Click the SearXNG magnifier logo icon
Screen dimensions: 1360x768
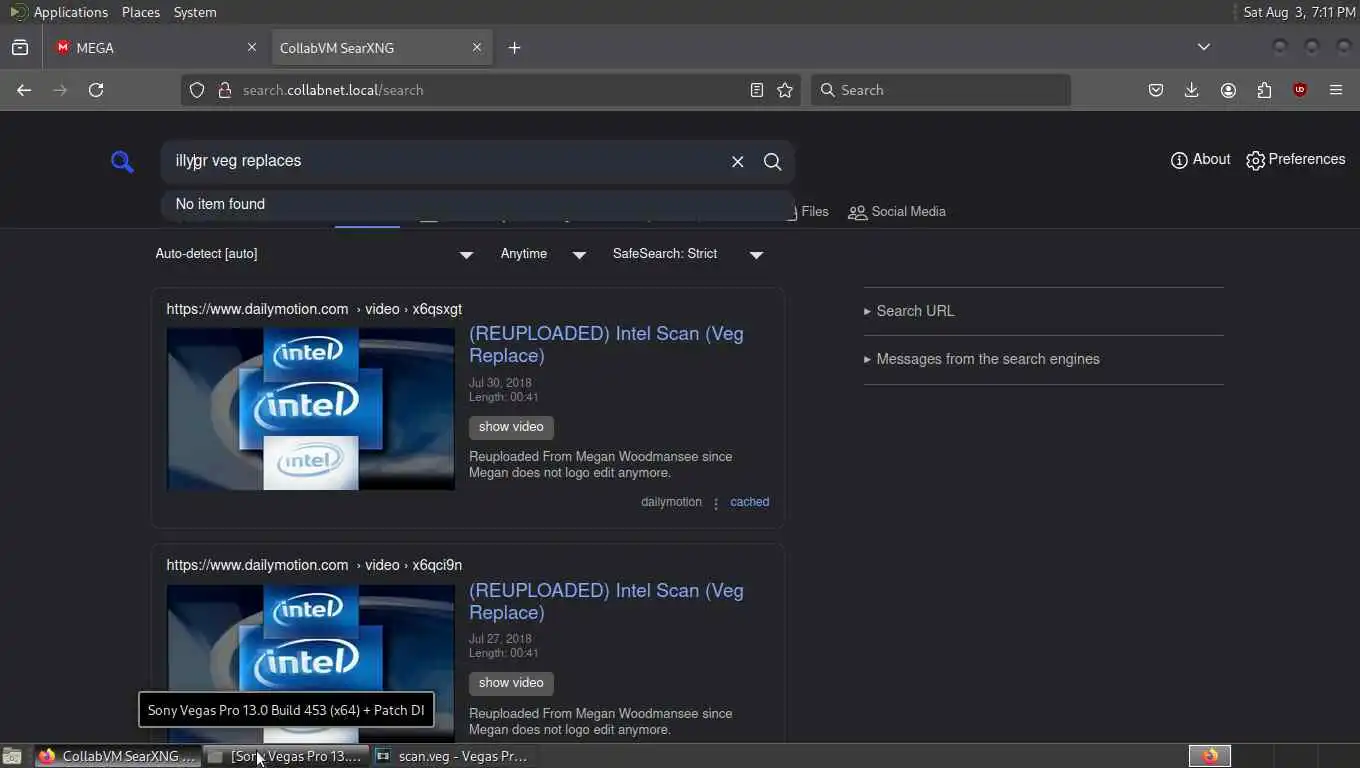[122, 161]
